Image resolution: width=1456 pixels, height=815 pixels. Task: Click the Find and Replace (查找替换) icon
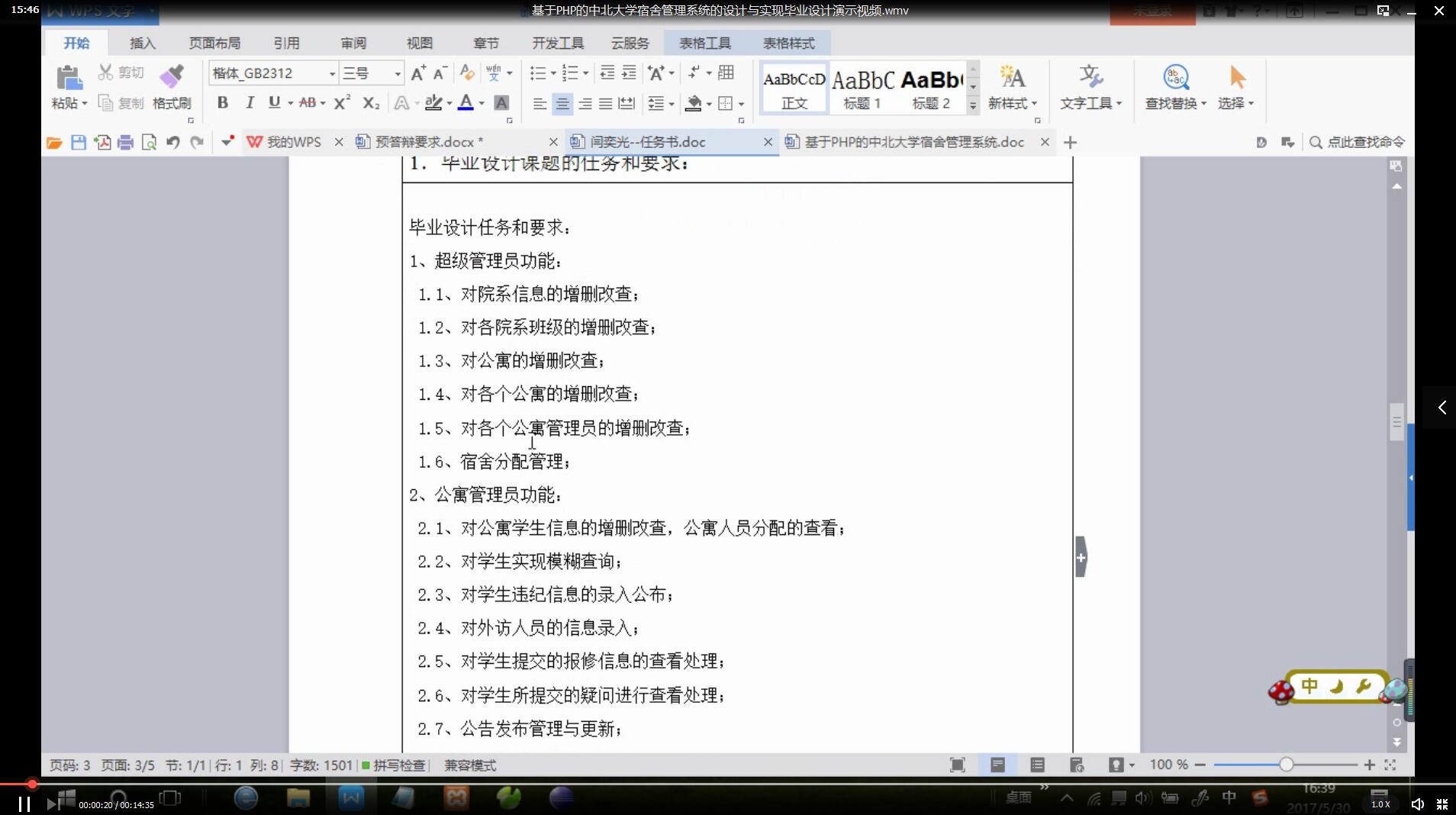tap(1176, 77)
